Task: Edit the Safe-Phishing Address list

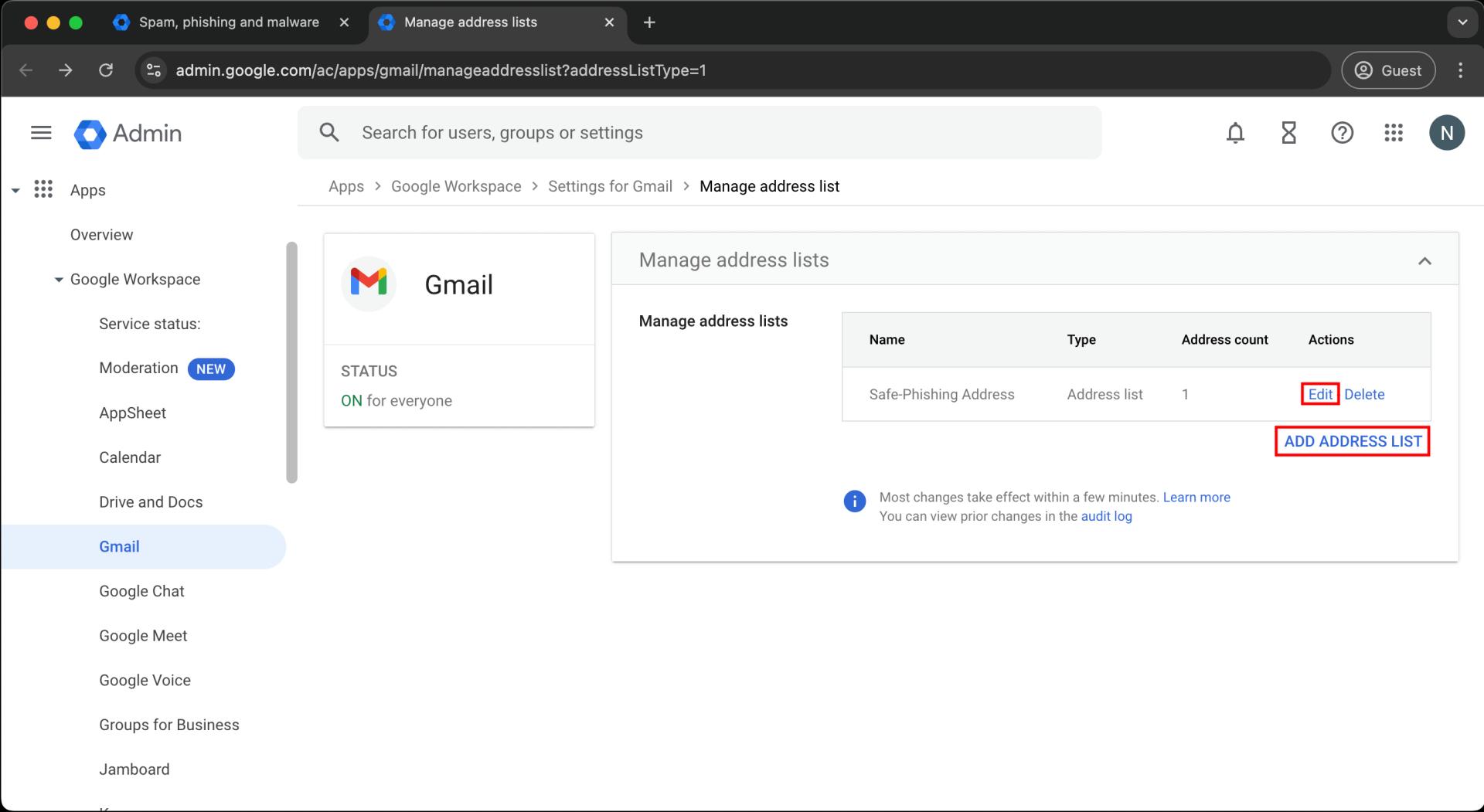Action: click(1320, 394)
